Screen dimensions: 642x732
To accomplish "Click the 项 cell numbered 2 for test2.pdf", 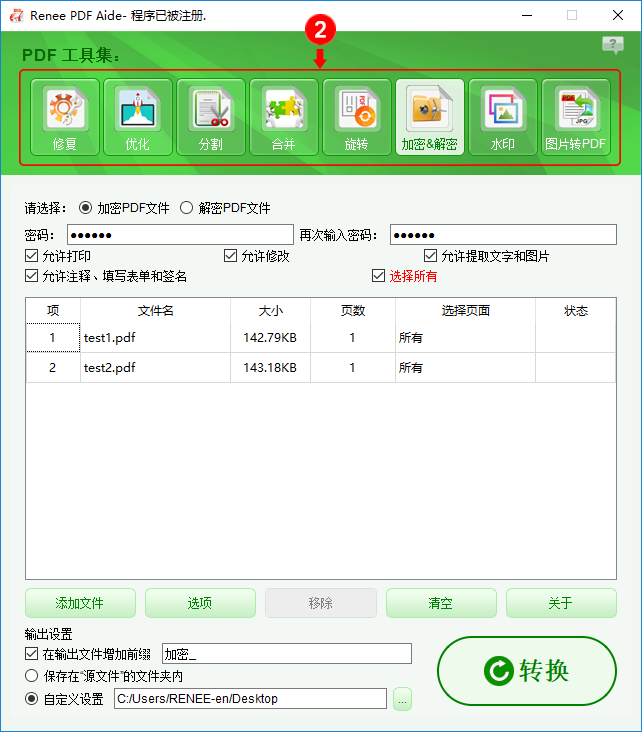I will click(53, 367).
